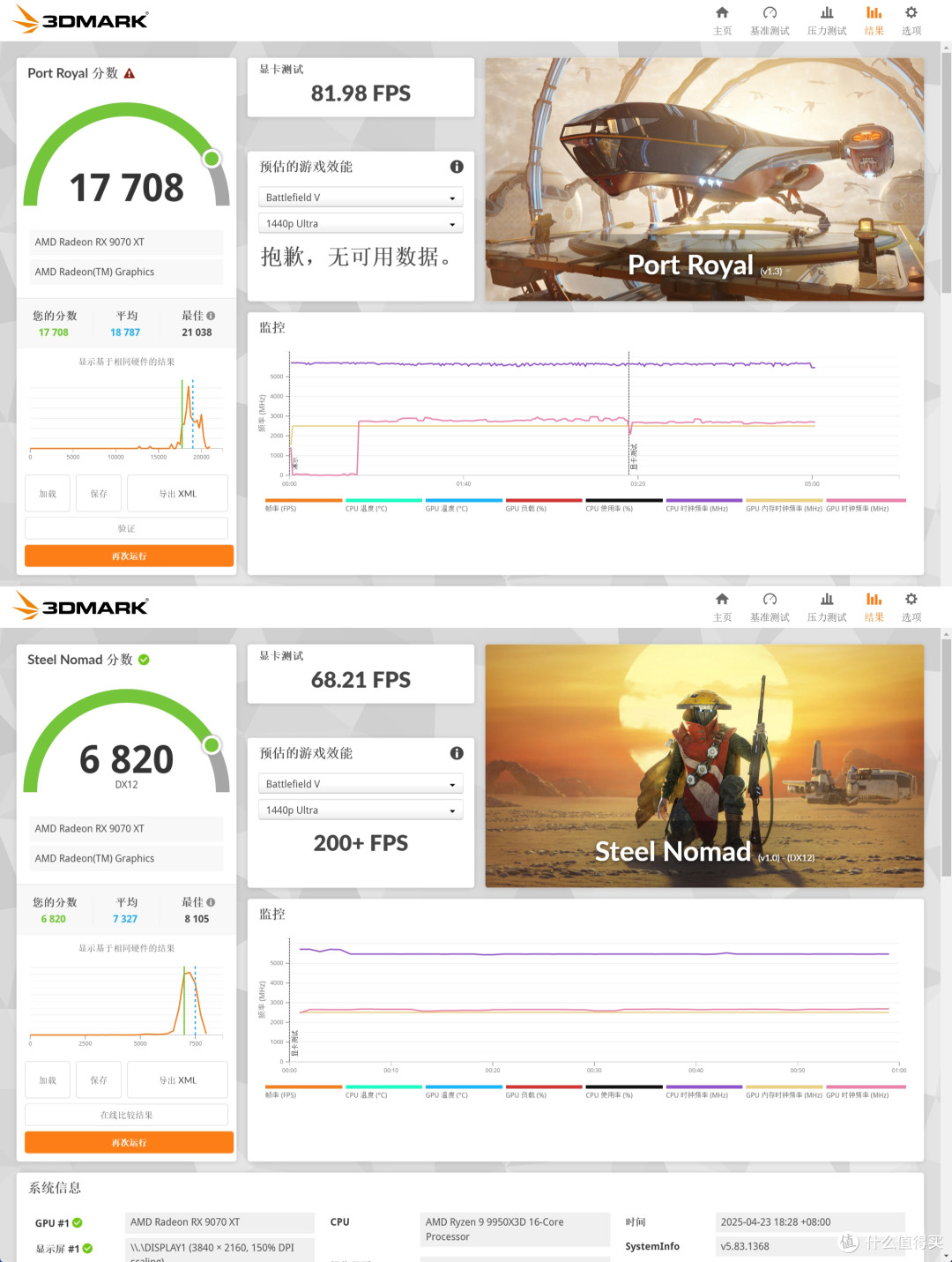952x1262 pixels.
Task: Click Stress Test icon in Steel Nomad window
Action: point(827,599)
